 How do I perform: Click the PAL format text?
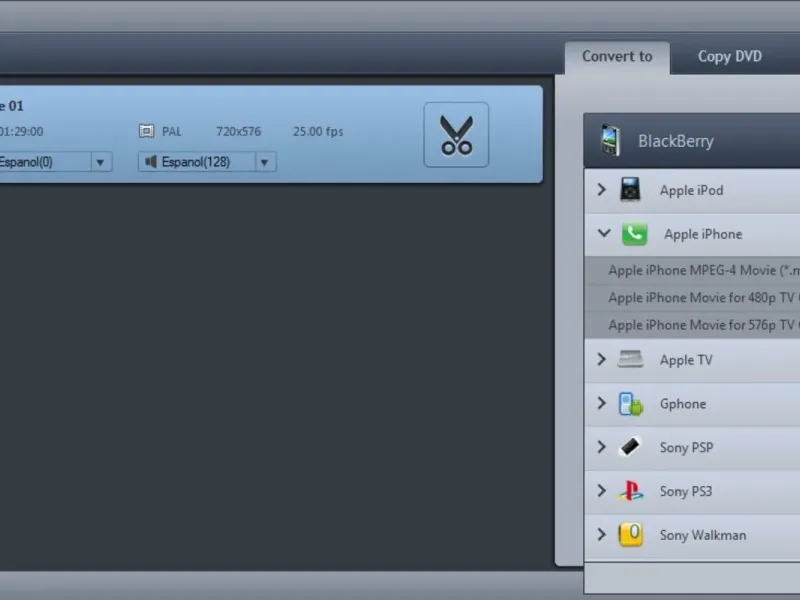click(171, 132)
